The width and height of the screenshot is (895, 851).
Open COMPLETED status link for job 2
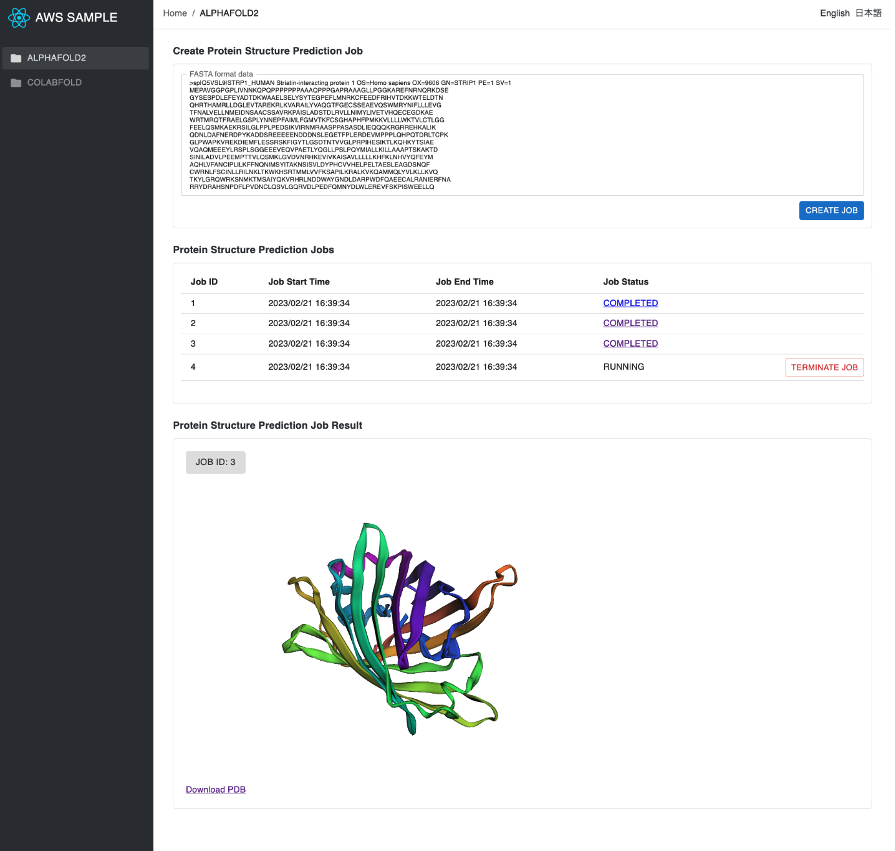coord(630,322)
